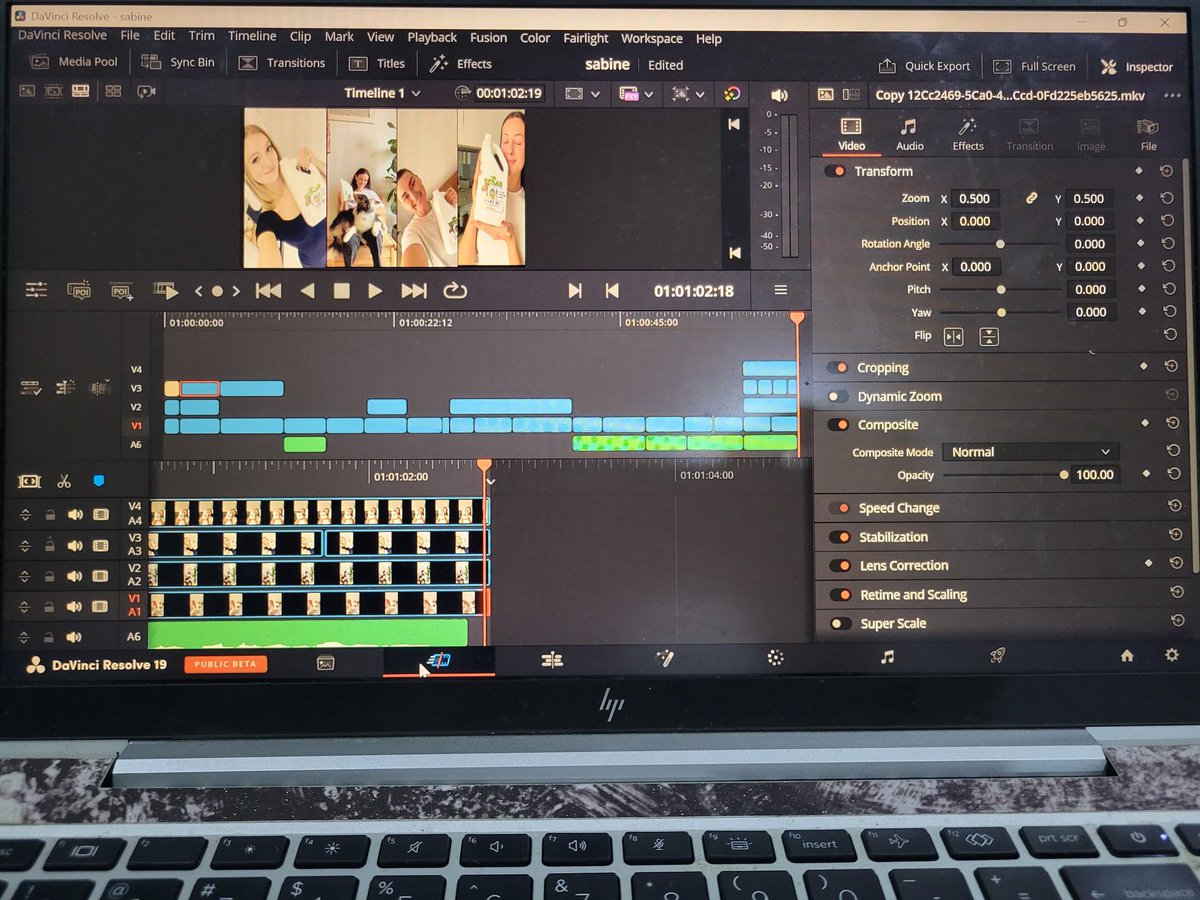
Task: Open the Composite Mode Normal dropdown
Action: (1031, 452)
